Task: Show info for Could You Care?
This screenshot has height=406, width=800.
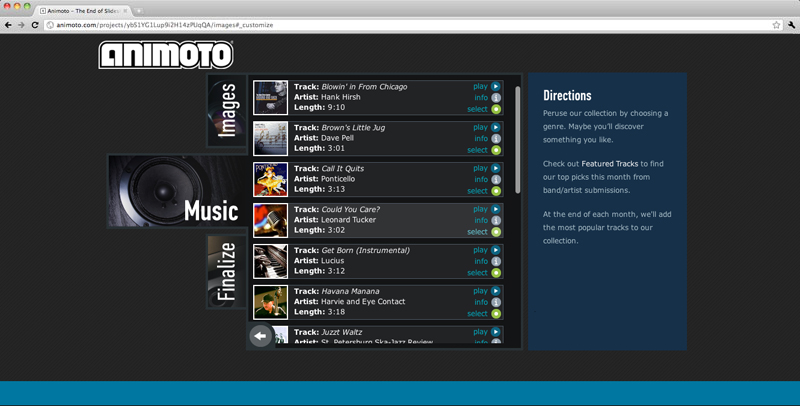Action: coord(487,220)
